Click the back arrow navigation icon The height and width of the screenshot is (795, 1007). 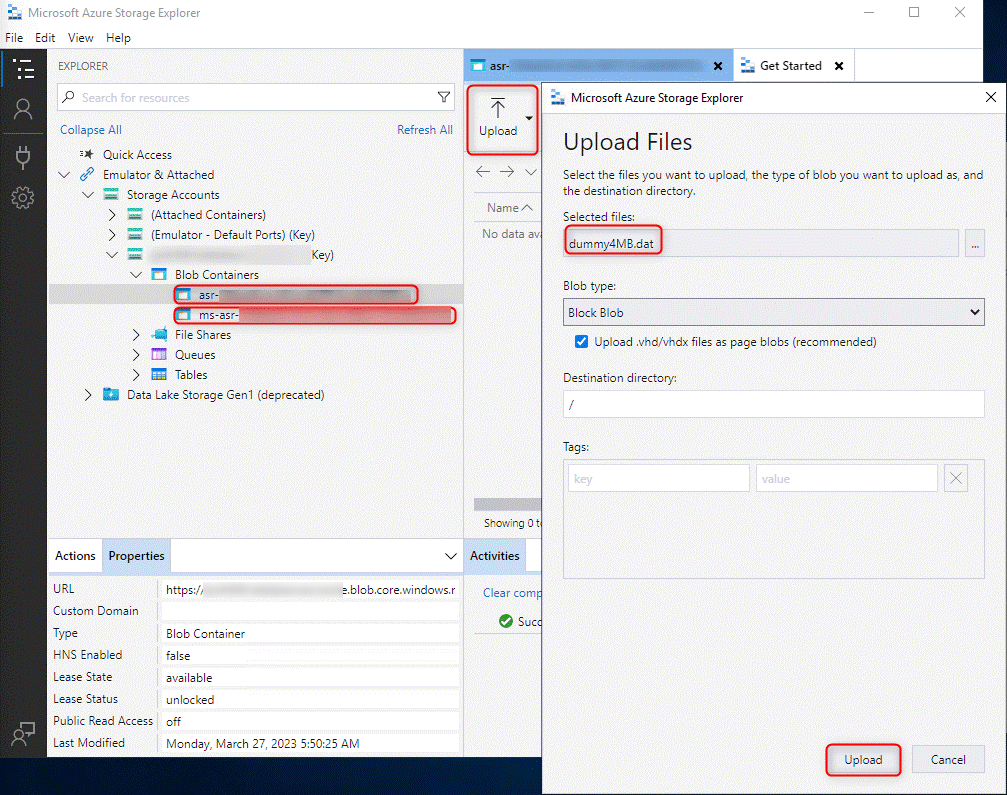click(483, 172)
